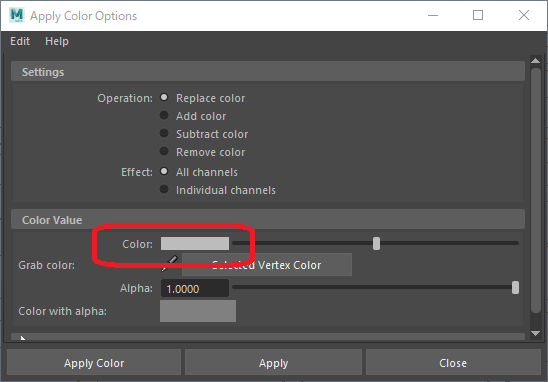
Task: Open the Edit menu
Action: (20, 41)
